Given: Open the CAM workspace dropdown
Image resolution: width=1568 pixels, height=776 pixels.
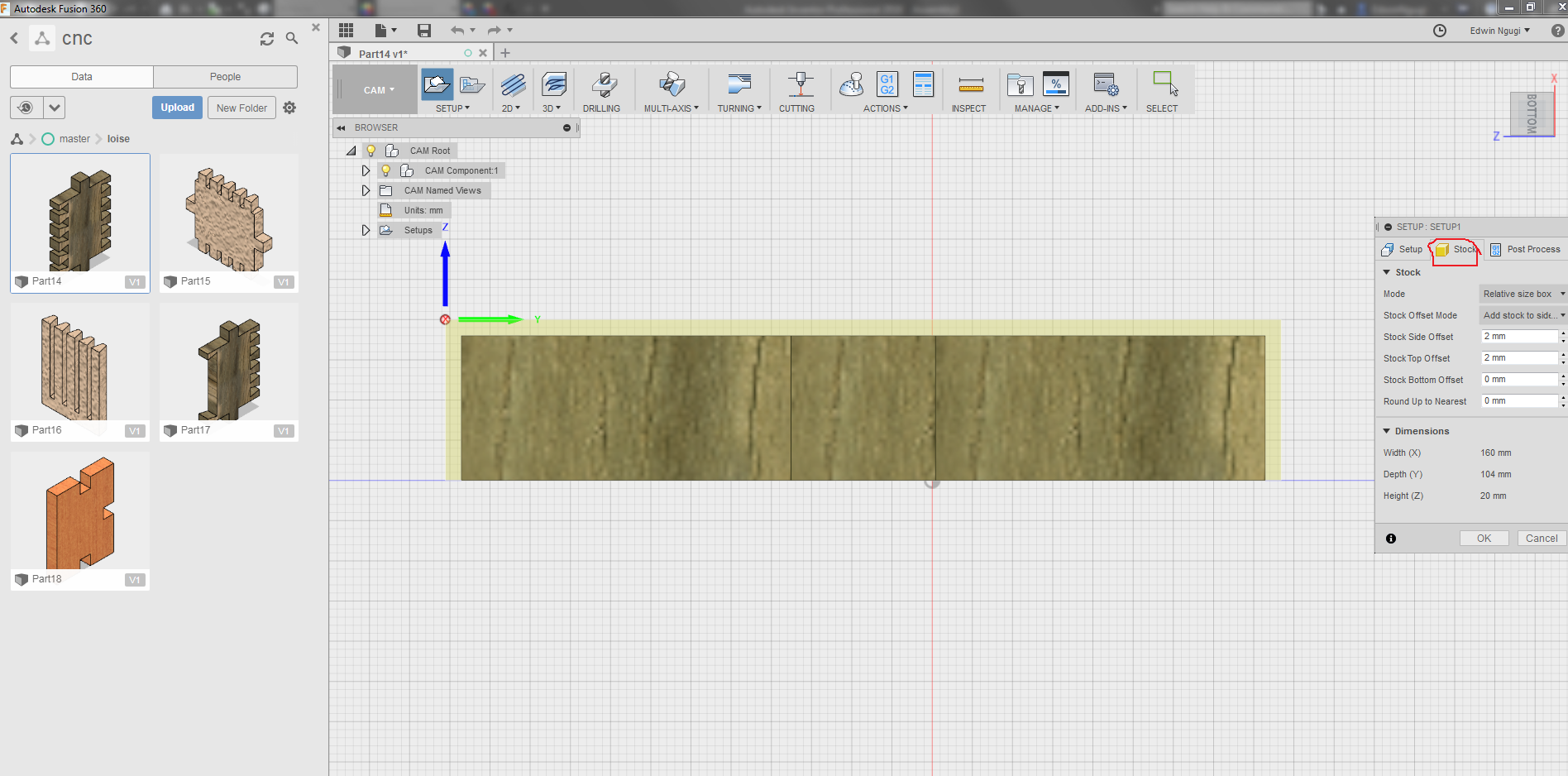Looking at the screenshot, I should pos(378,90).
